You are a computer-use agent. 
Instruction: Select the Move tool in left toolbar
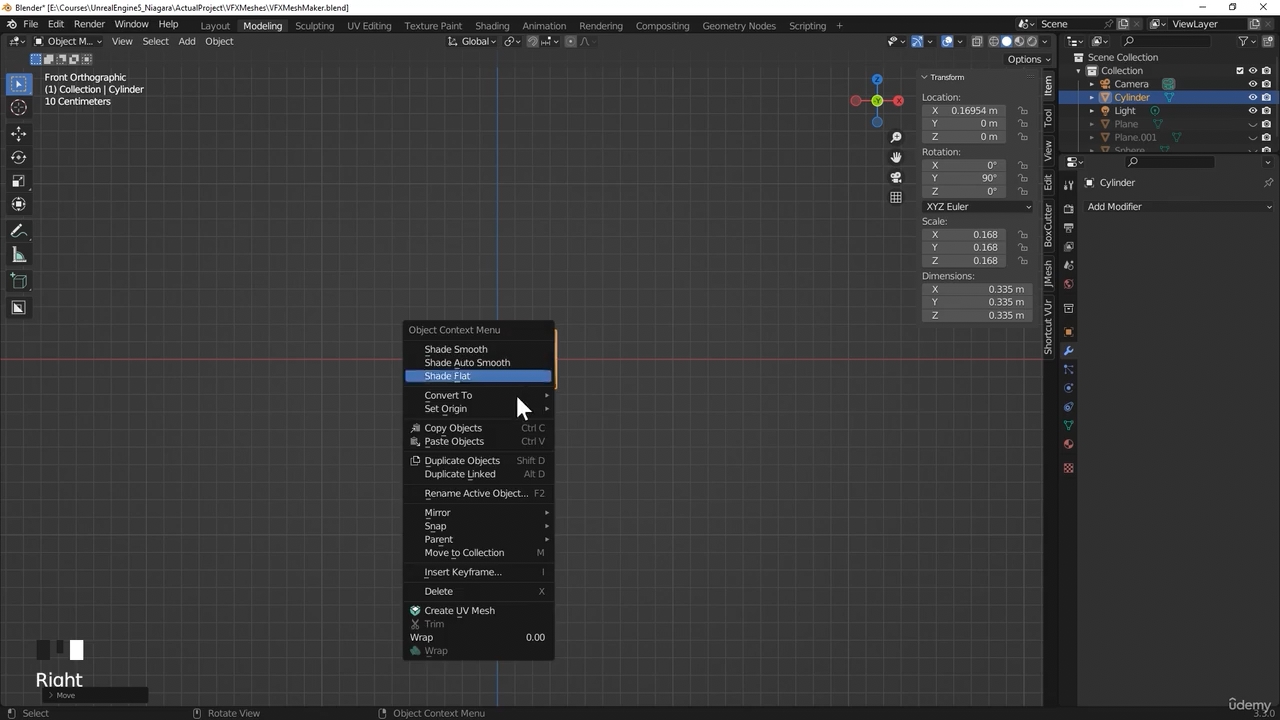pyautogui.click(x=18, y=133)
